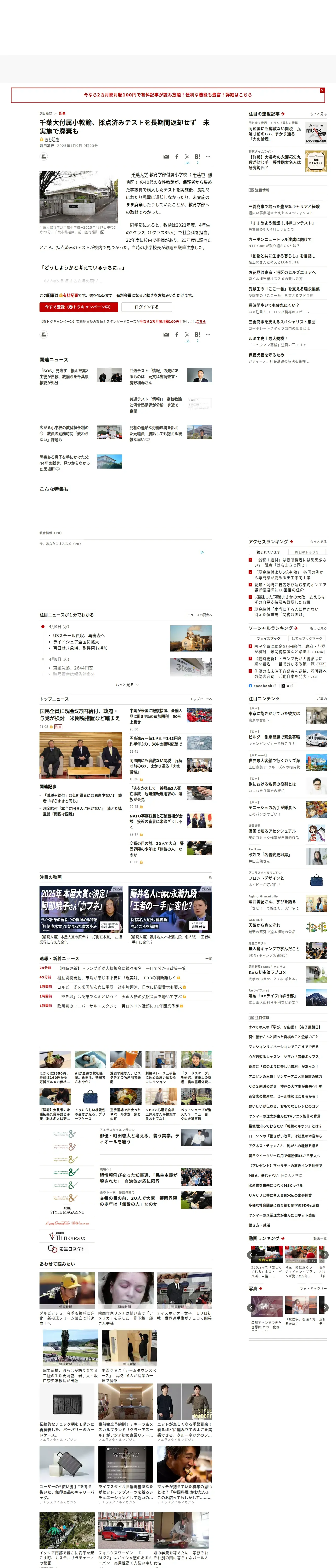
Task: Open もっと見る beside アクセスランキング
Action: coord(318,541)
